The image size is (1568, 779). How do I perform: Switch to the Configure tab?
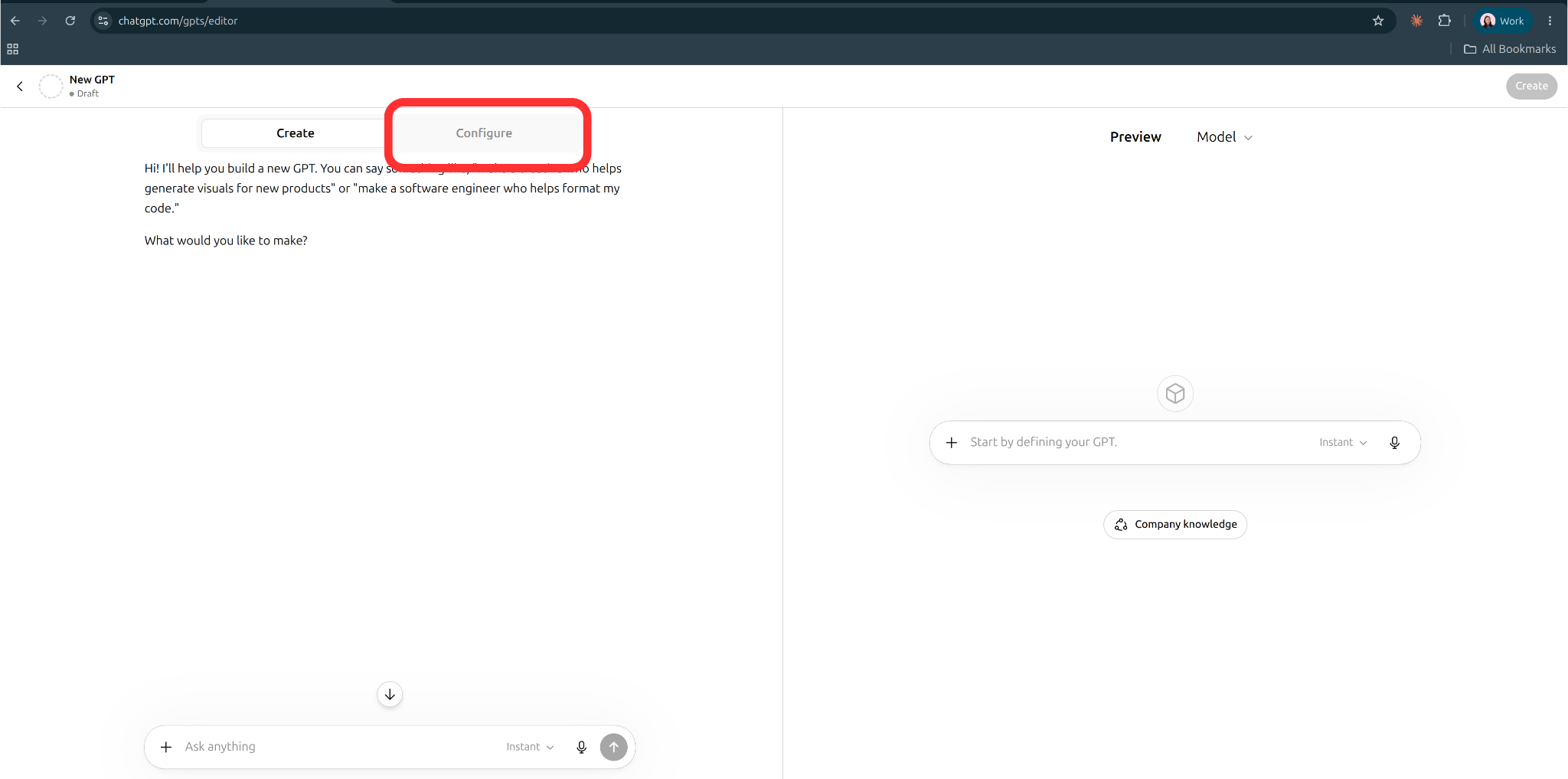click(x=484, y=133)
